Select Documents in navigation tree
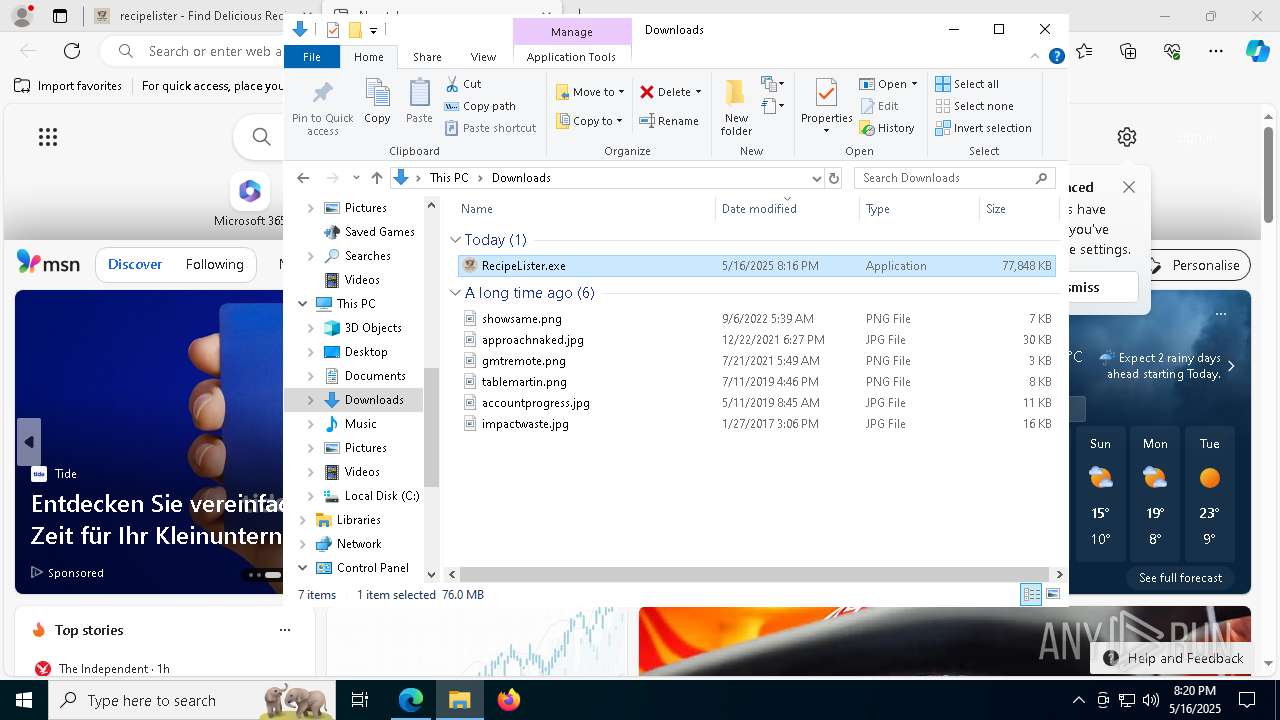Image resolution: width=1280 pixels, height=720 pixels. tap(375, 376)
